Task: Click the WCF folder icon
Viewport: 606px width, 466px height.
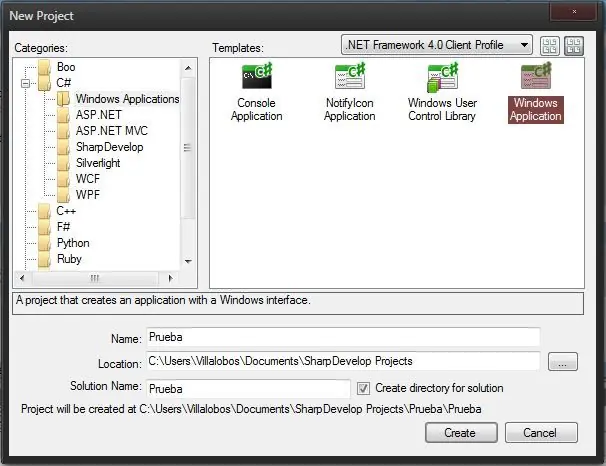Action: coord(63,179)
